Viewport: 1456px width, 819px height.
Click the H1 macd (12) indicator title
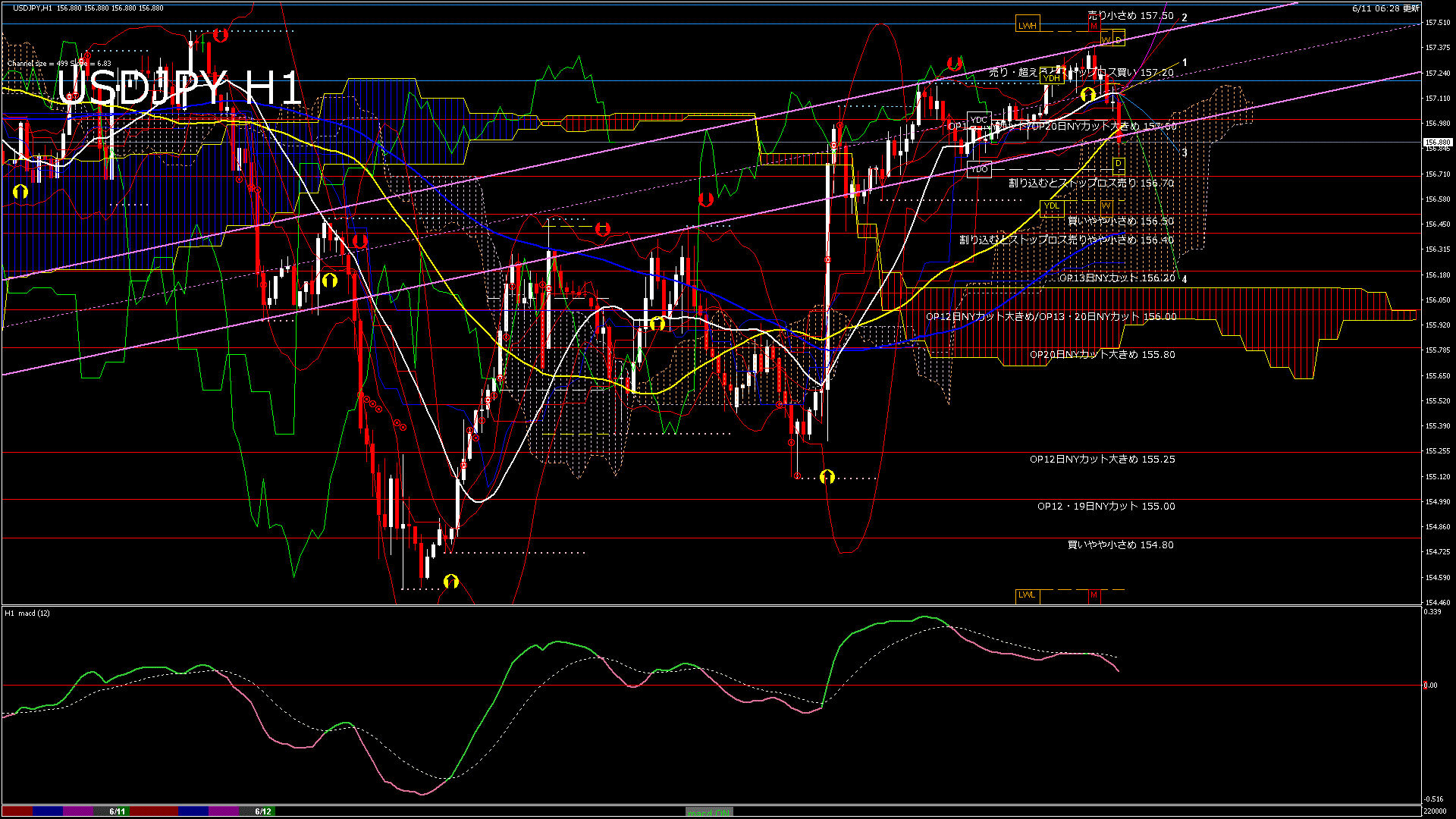[27, 613]
